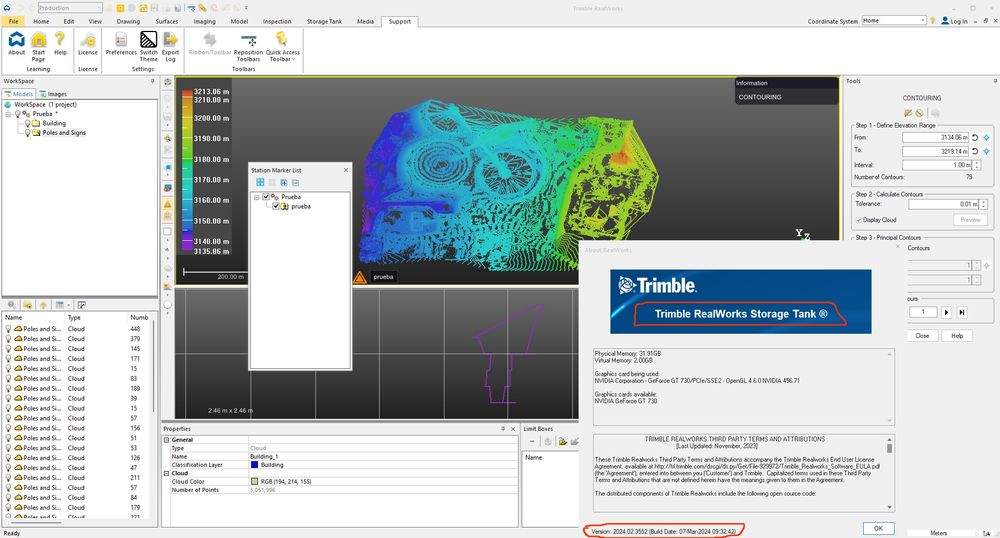1000x538 pixels.
Task: Open the File ribbon tab
Action: (x=13, y=21)
